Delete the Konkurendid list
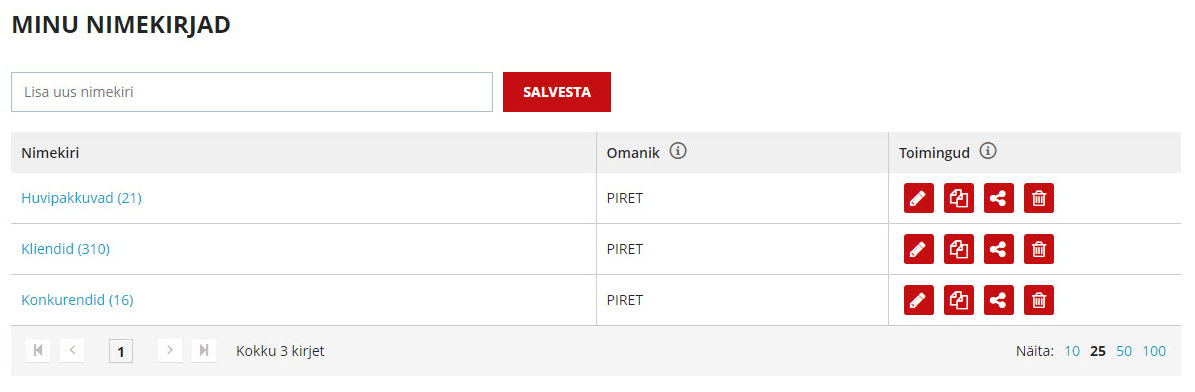Image resolution: width=1195 pixels, height=392 pixels. click(x=1039, y=300)
